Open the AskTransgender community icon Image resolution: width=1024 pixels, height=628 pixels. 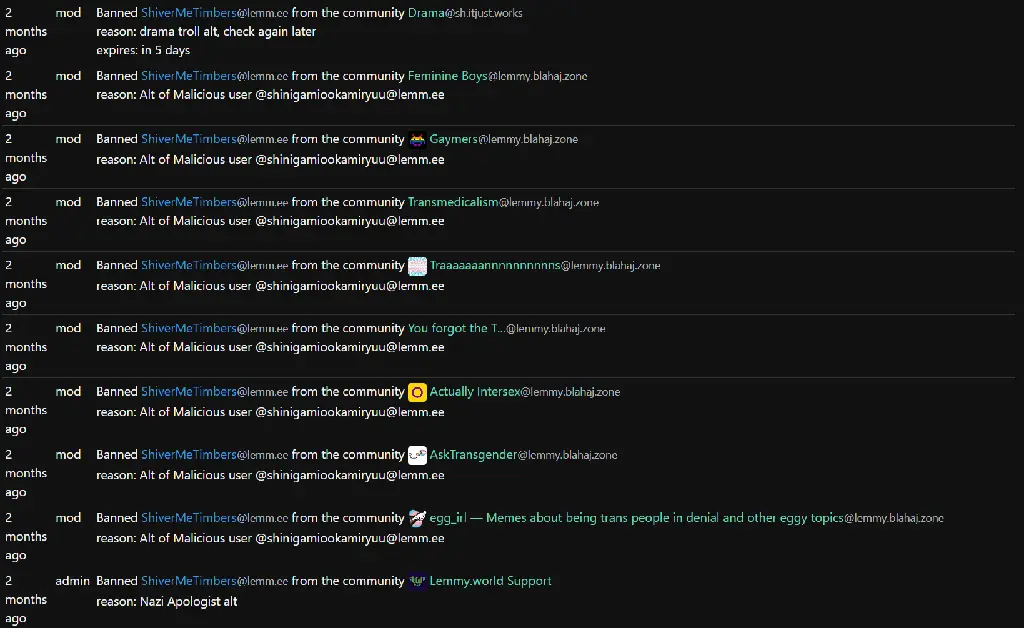417,455
